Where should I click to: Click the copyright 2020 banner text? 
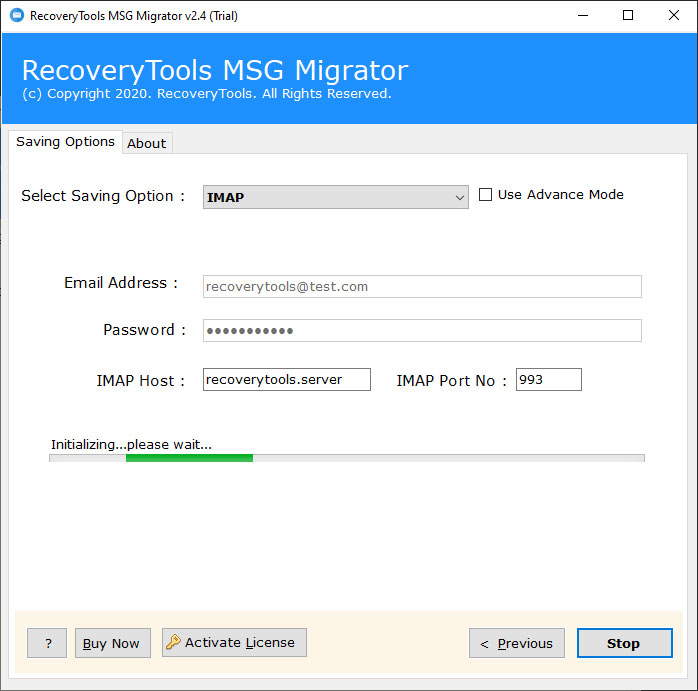click(x=207, y=93)
